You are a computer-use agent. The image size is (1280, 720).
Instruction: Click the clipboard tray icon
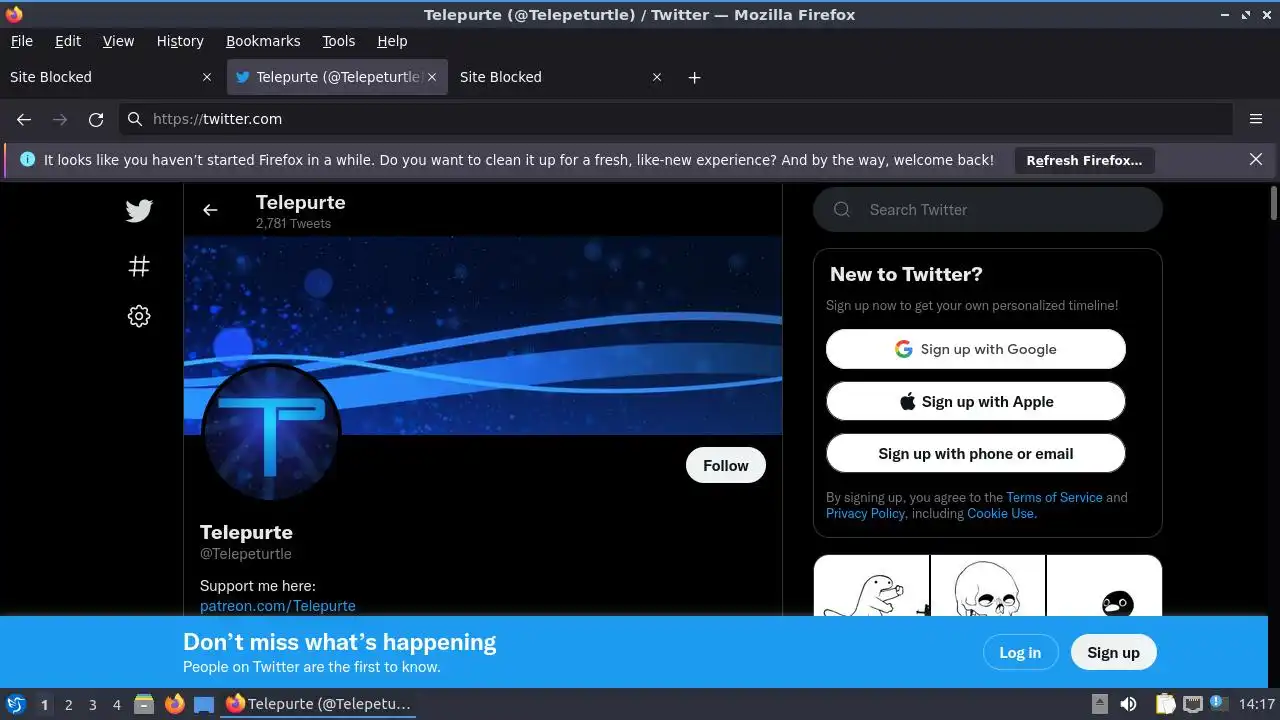tap(1165, 704)
